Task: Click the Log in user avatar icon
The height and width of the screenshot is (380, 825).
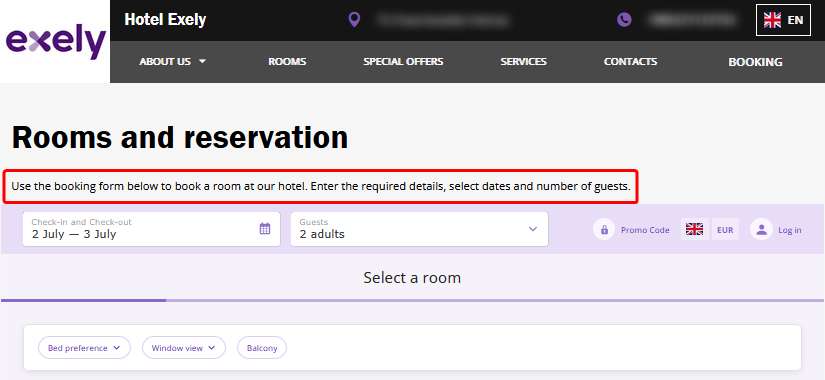Action: 761,229
